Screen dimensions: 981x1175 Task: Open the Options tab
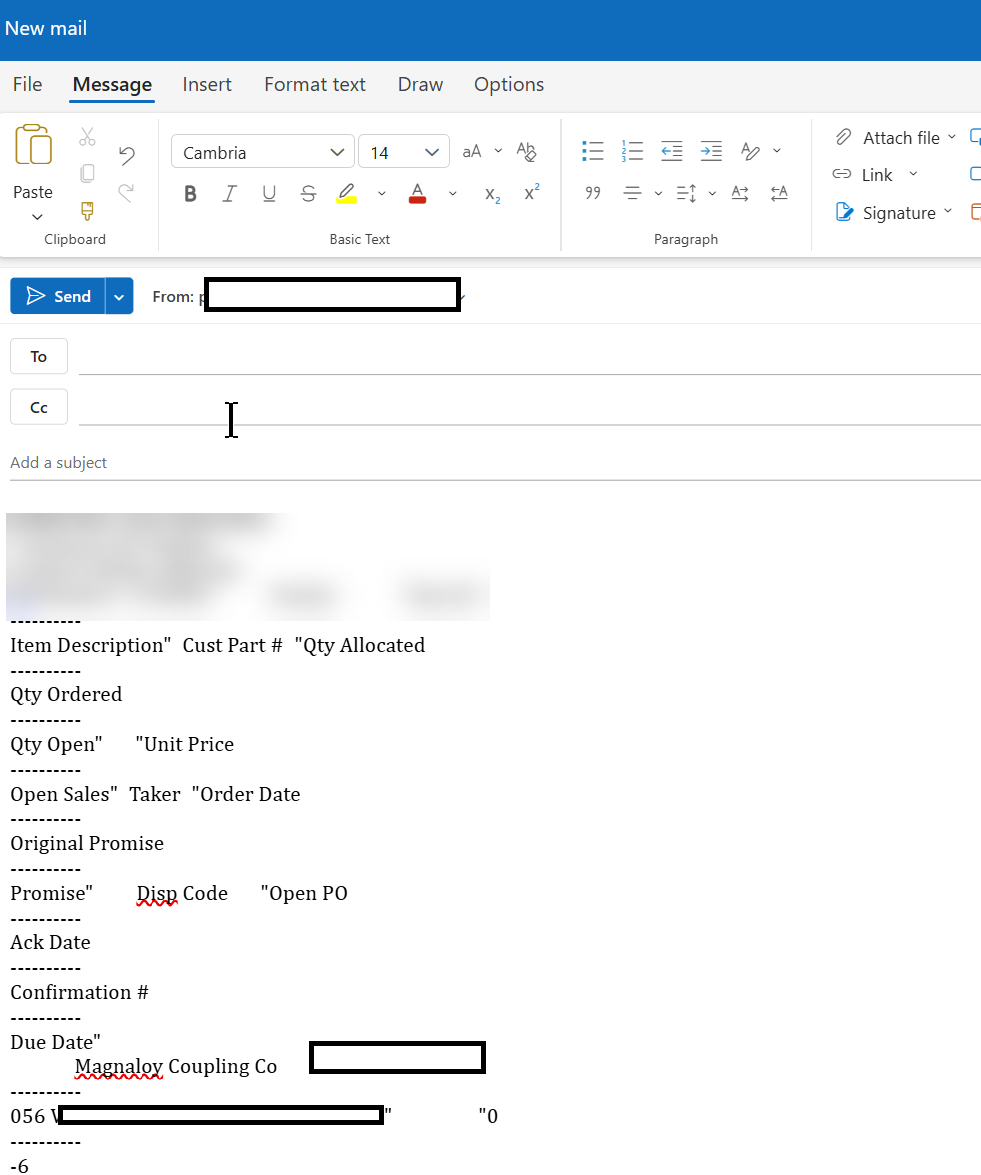[x=509, y=85]
